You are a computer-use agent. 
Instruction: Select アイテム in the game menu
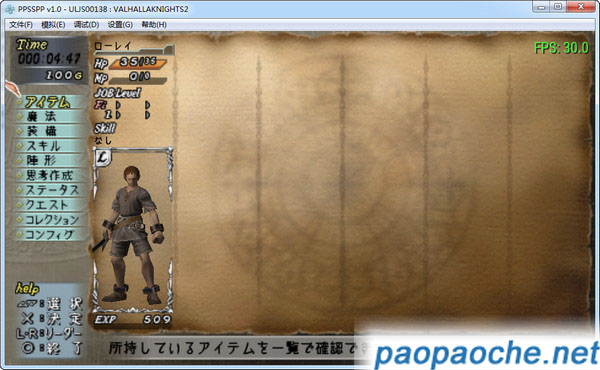click(51, 102)
